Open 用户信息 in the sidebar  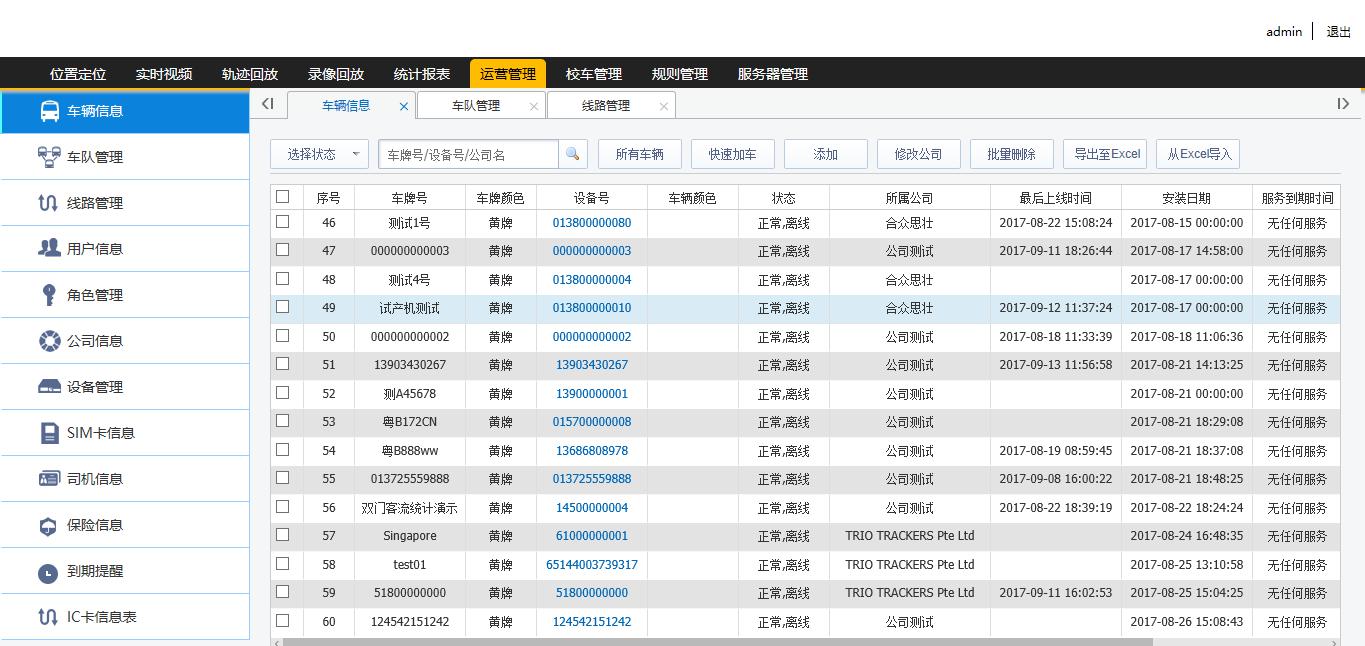tap(124, 249)
